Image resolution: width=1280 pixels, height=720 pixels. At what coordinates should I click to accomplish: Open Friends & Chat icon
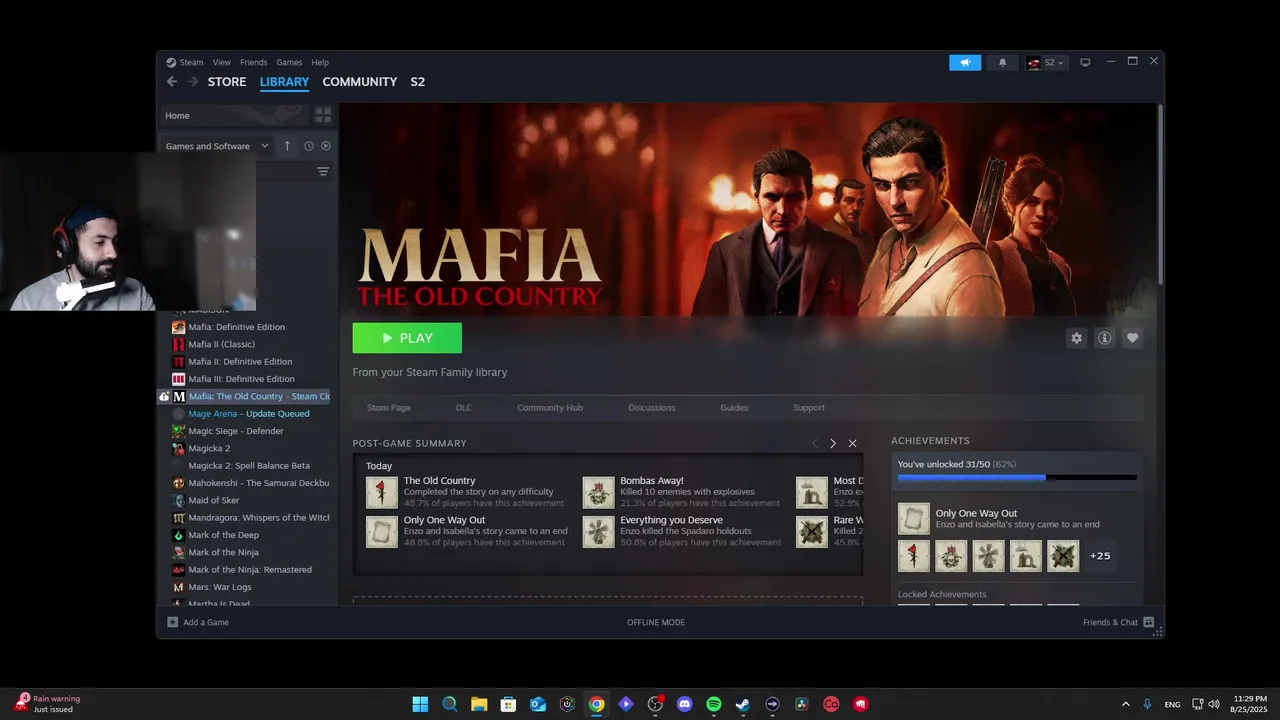pos(1148,622)
